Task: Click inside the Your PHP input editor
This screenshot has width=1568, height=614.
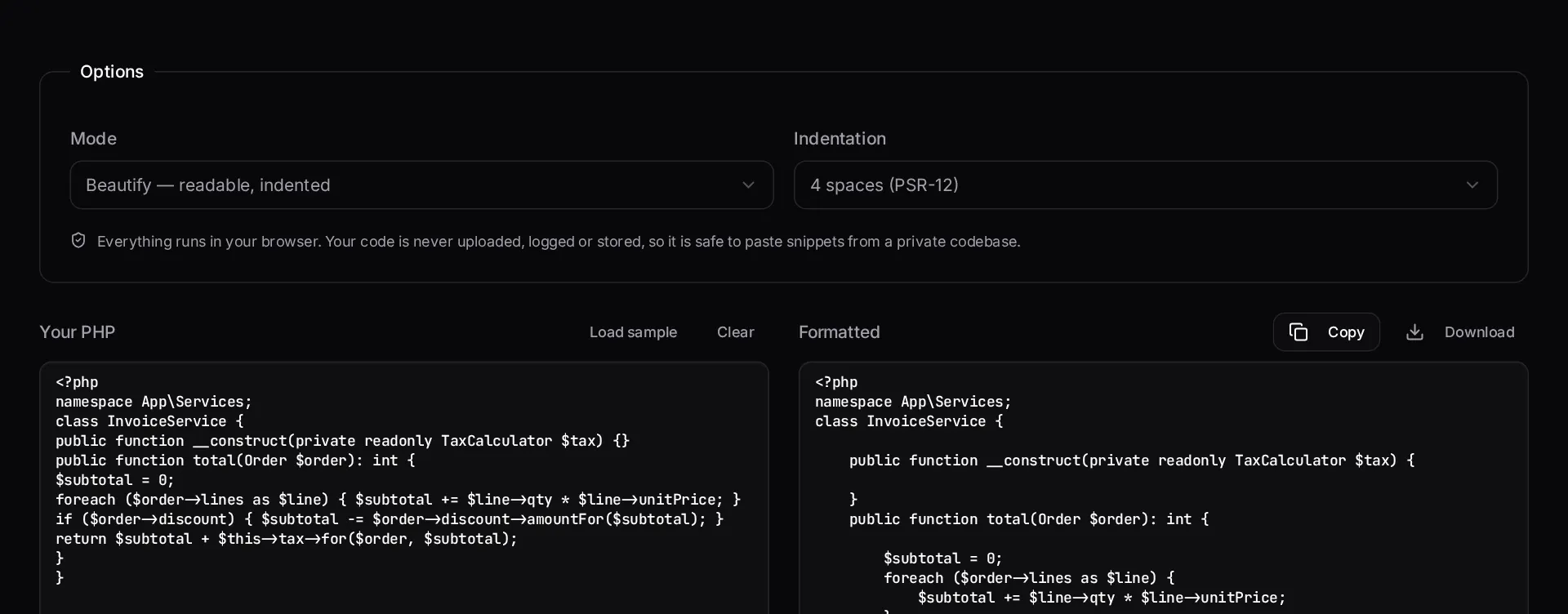Action: point(404,488)
